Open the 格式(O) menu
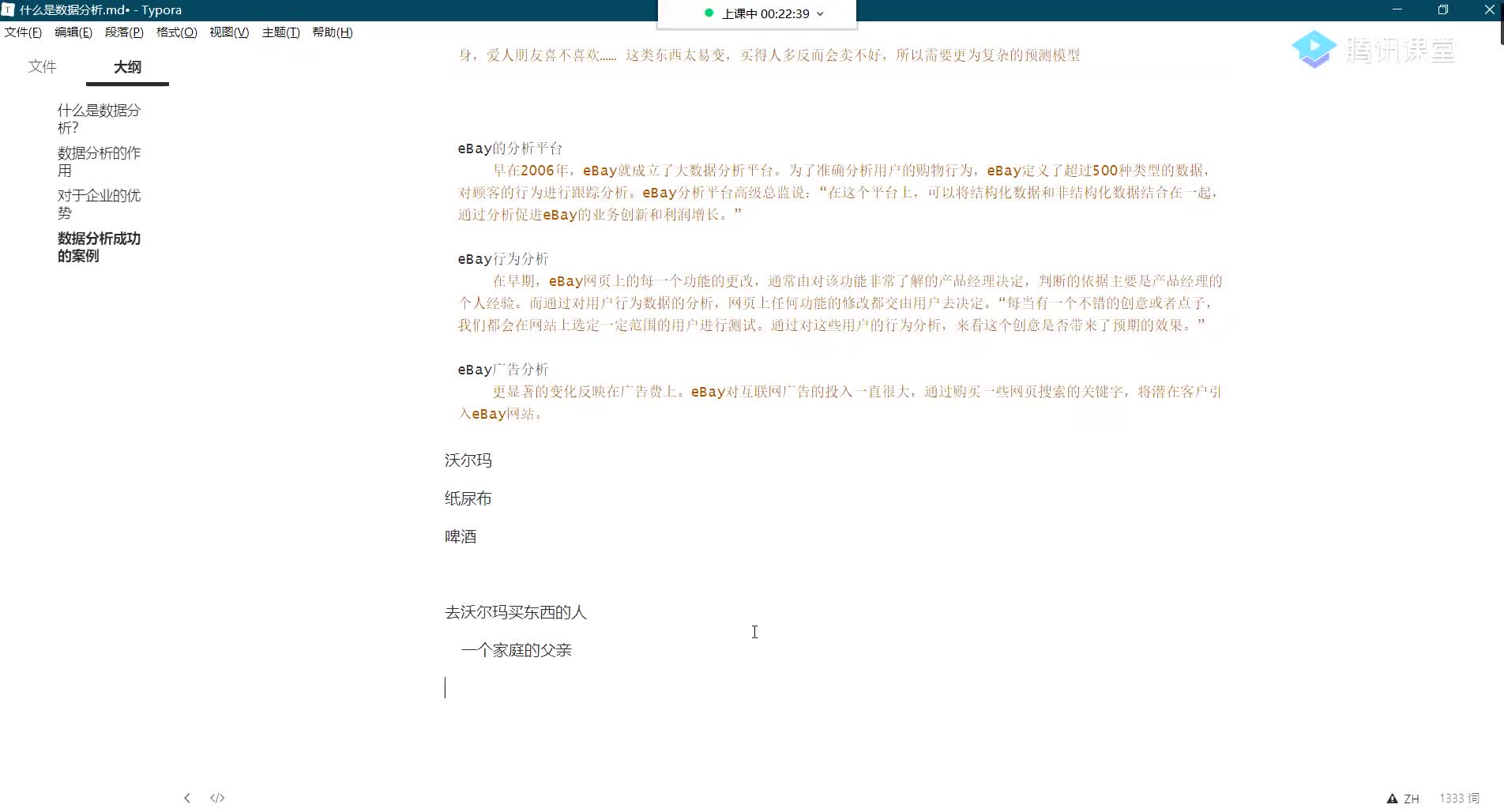 (x=176, y=32)
